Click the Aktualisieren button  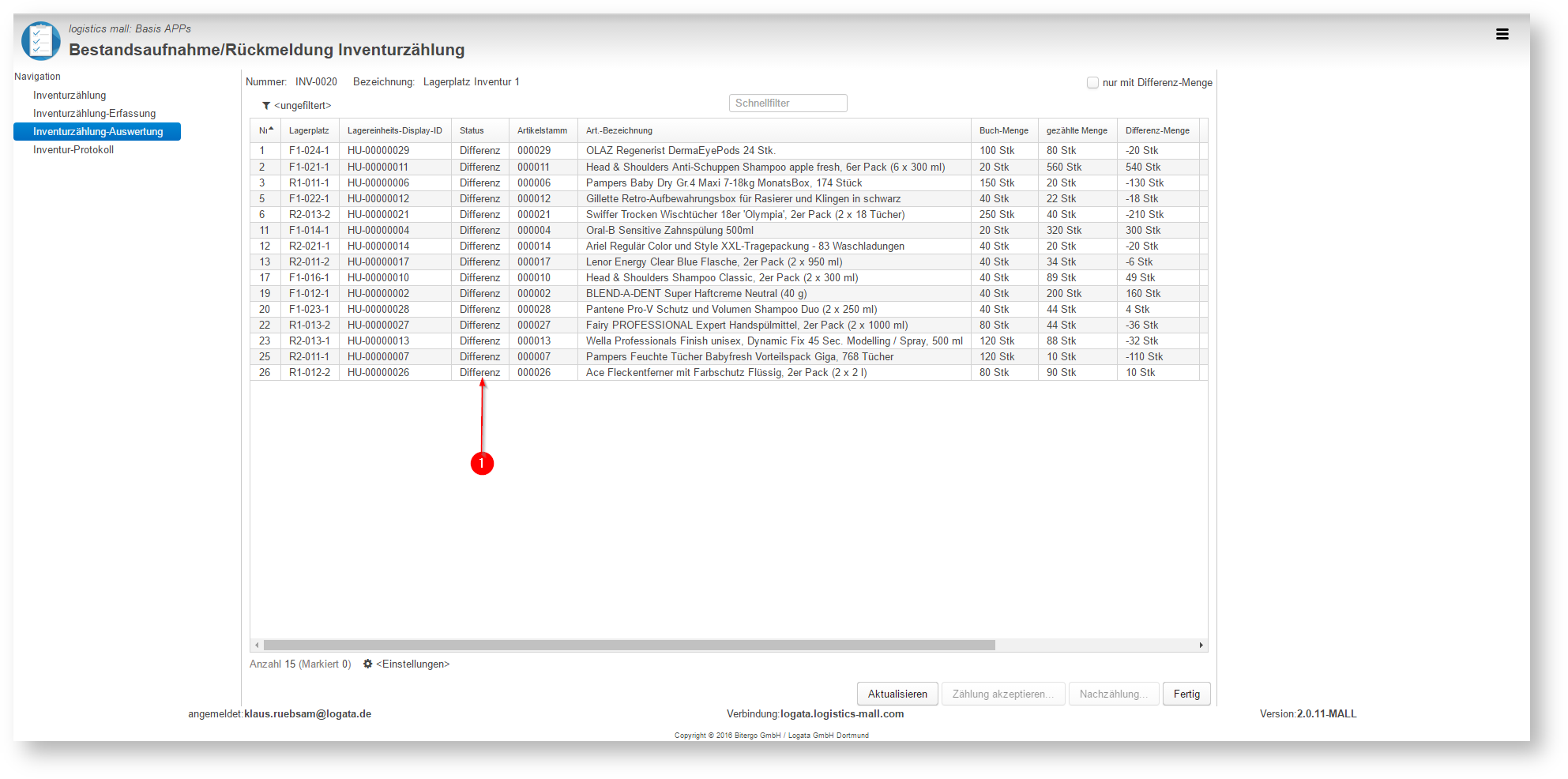coord(897,694)
